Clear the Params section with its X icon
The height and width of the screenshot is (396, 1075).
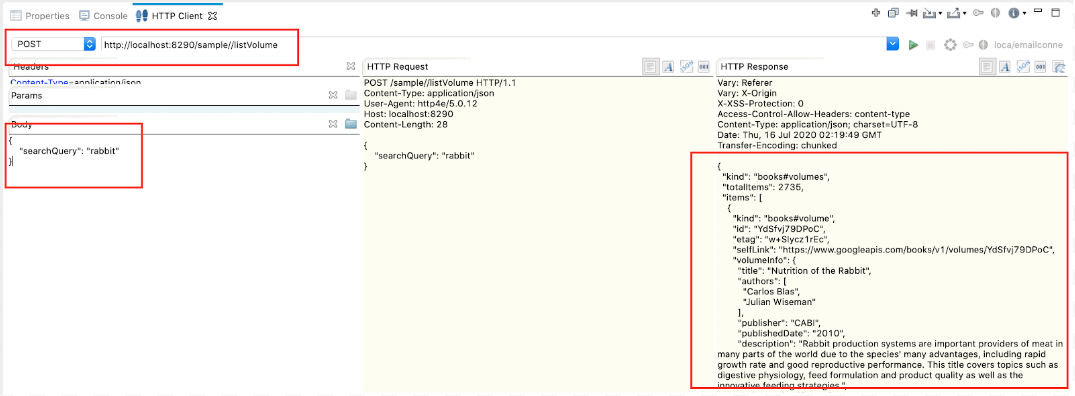pos(333,95)
